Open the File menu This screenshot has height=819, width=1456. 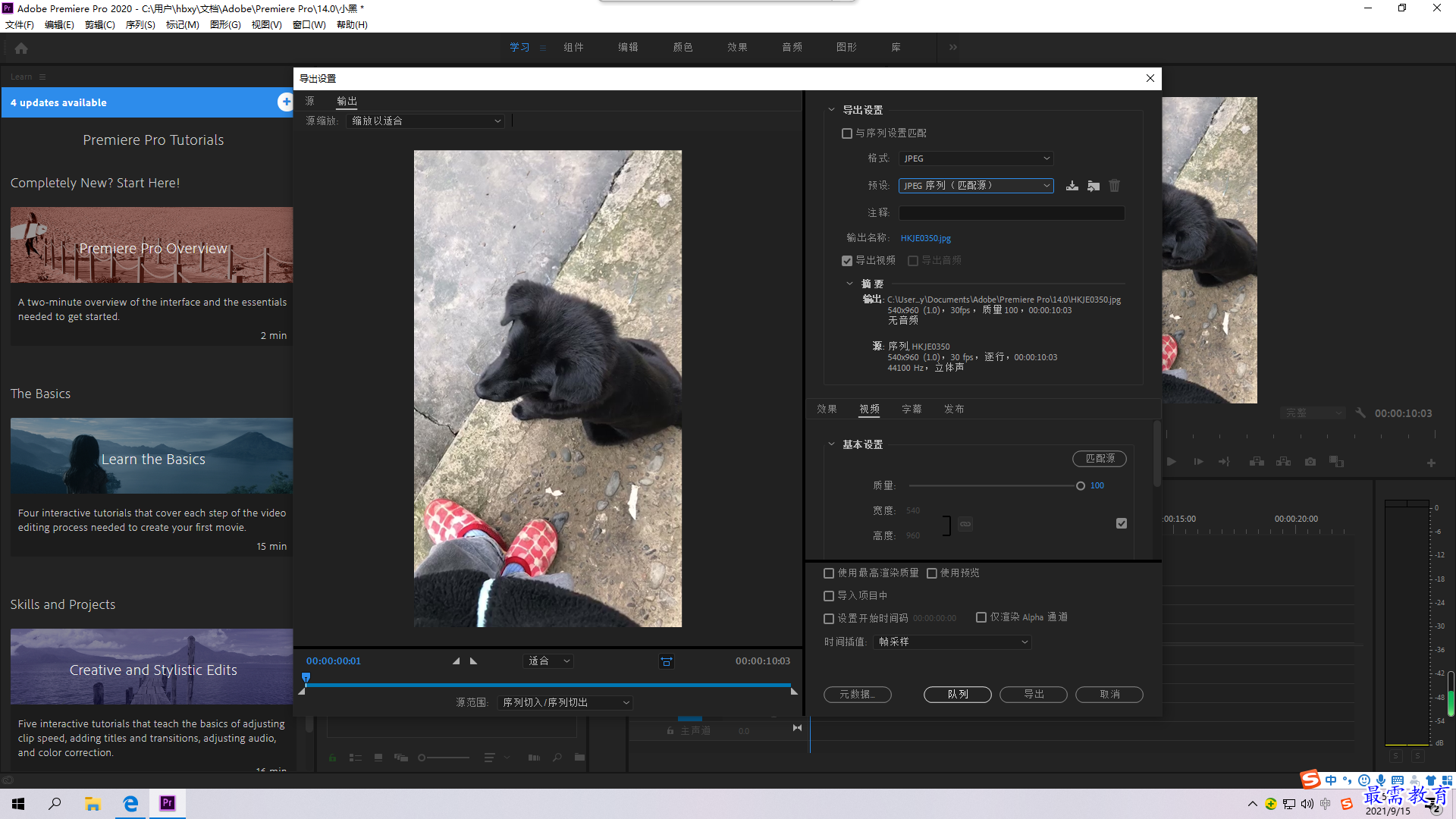point(20,25)
